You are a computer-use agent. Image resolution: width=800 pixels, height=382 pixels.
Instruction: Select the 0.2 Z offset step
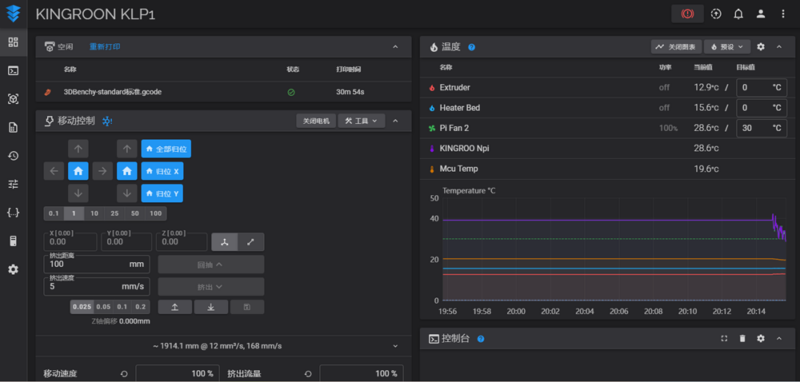[140, 307]
